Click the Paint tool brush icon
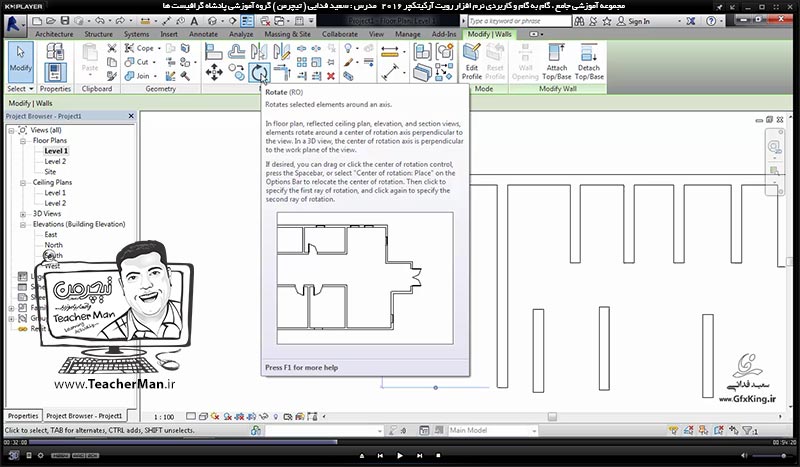The image size is (800, 467). (348, 62)
